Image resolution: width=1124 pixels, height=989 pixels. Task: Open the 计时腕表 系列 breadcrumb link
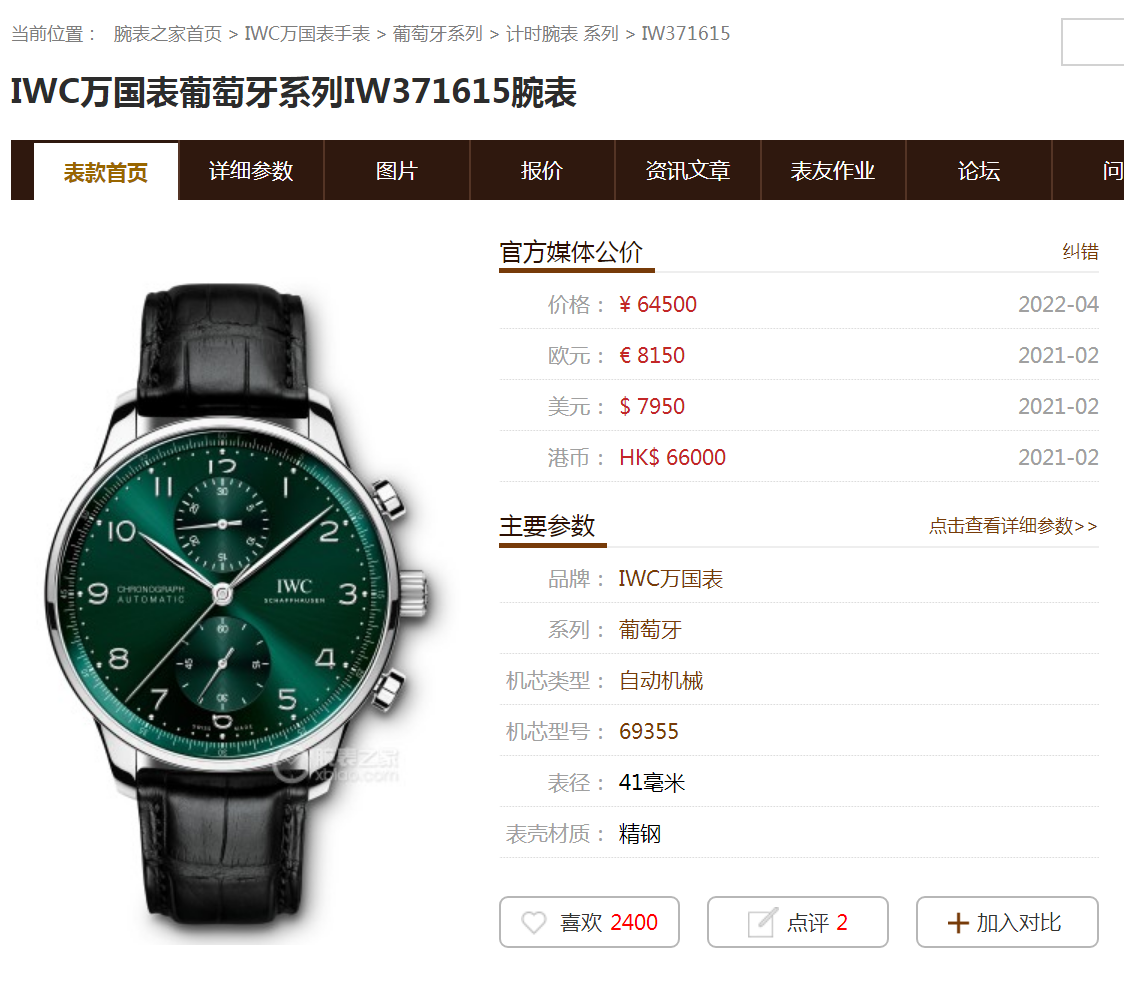coord(562,34)
